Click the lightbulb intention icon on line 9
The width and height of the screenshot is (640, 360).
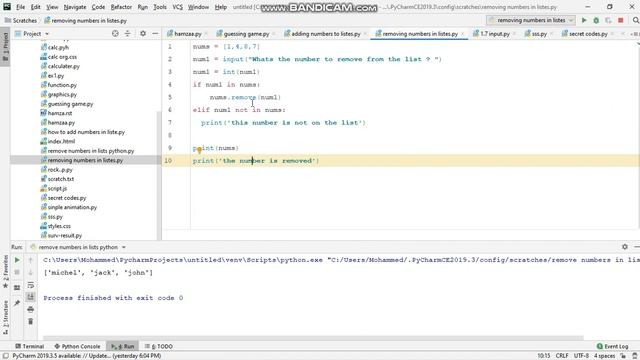(x=200, y=150)
